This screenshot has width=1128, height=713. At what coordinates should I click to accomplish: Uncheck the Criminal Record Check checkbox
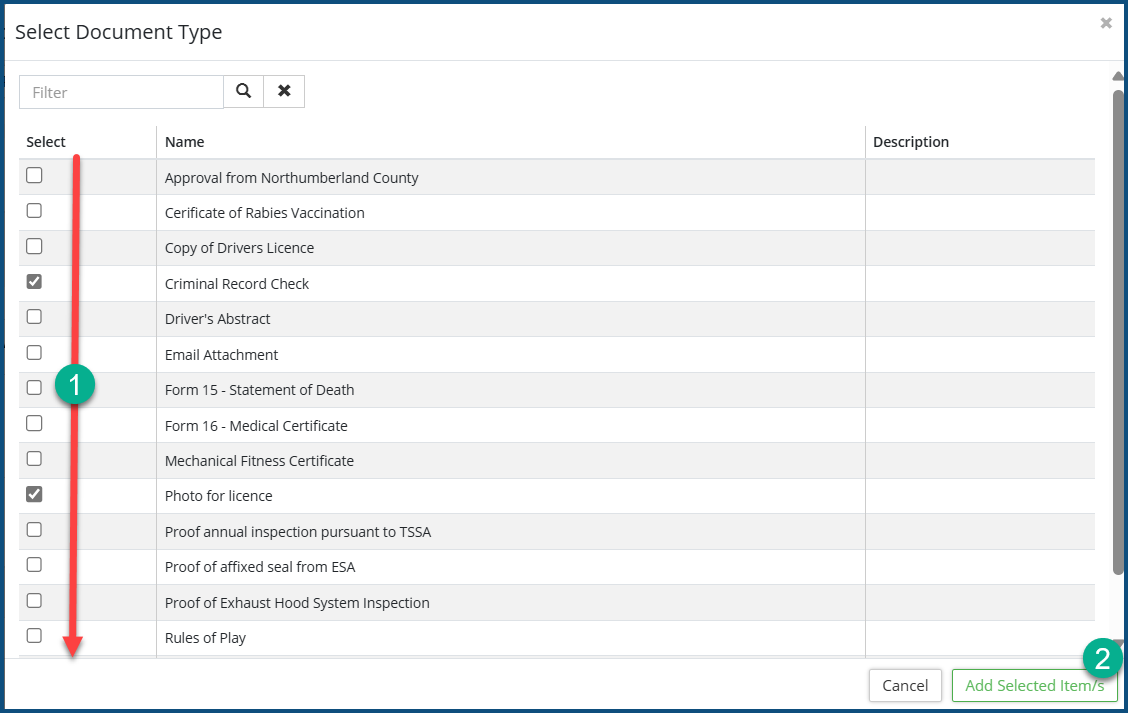click(x=34, y=283)
